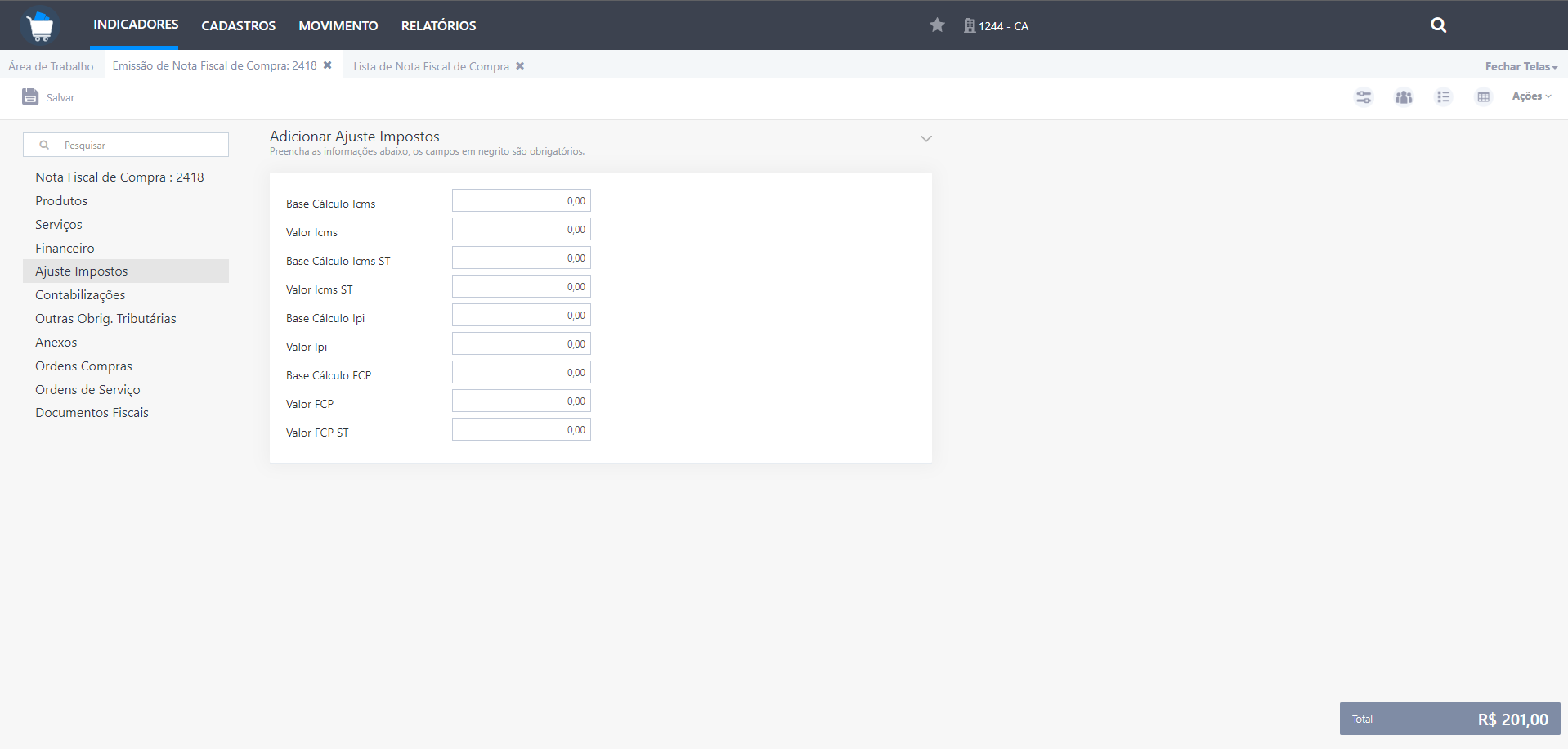Click the Valor Icms input field
Screen dimensions: 1568x749
[522, 229]
